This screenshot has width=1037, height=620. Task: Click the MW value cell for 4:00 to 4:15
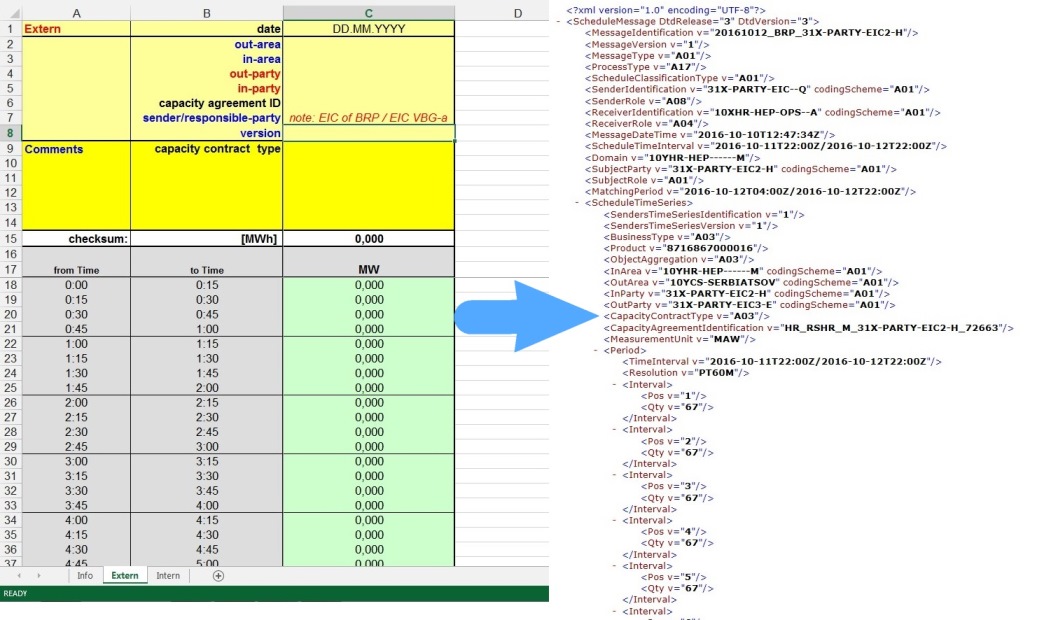[x=368, y=520]
